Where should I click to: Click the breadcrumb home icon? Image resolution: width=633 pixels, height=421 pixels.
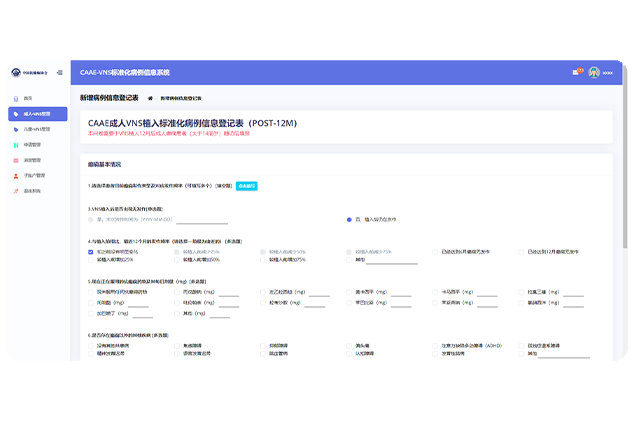pos(150,98)
